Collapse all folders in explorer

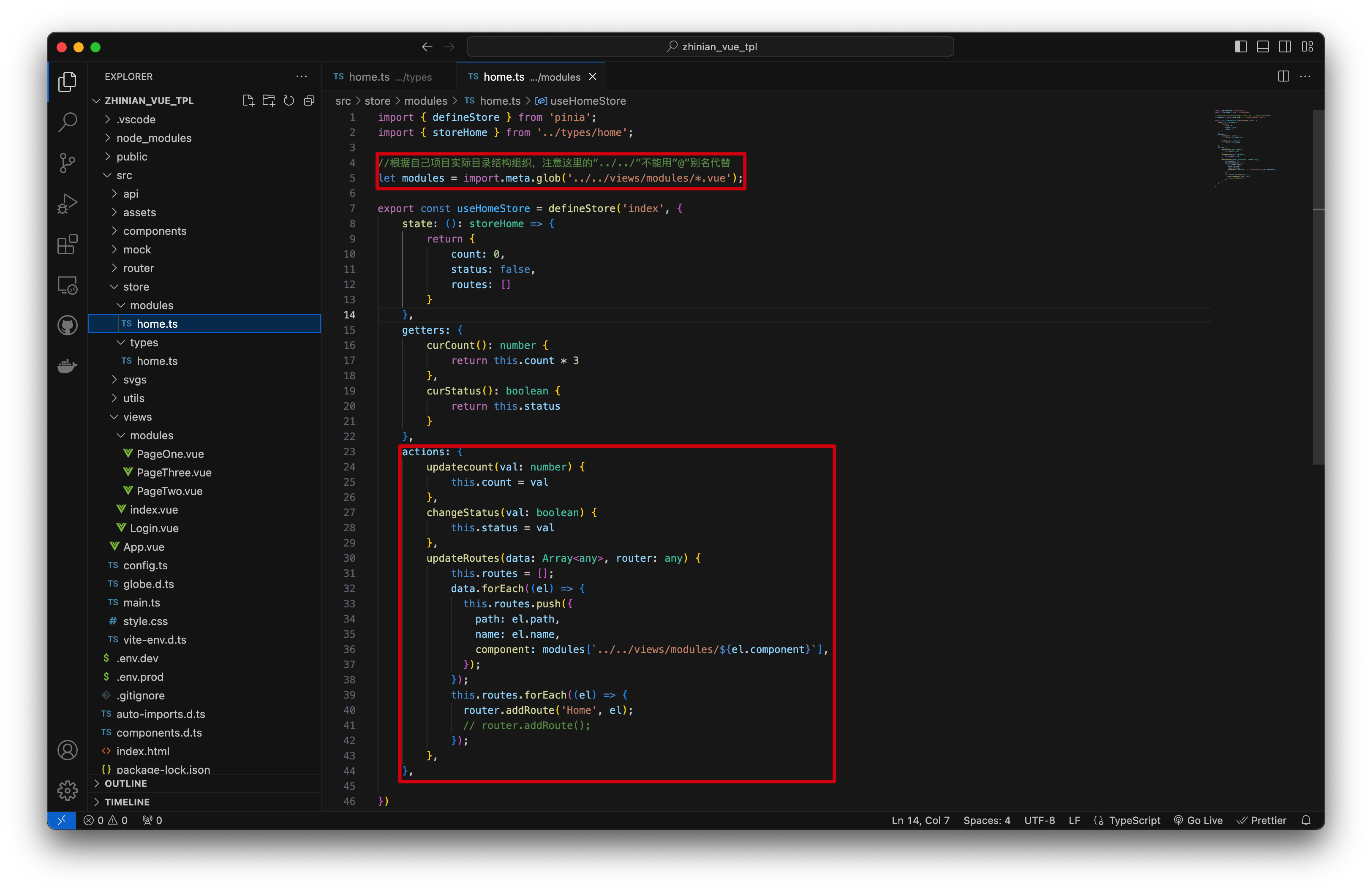[309, 100]
